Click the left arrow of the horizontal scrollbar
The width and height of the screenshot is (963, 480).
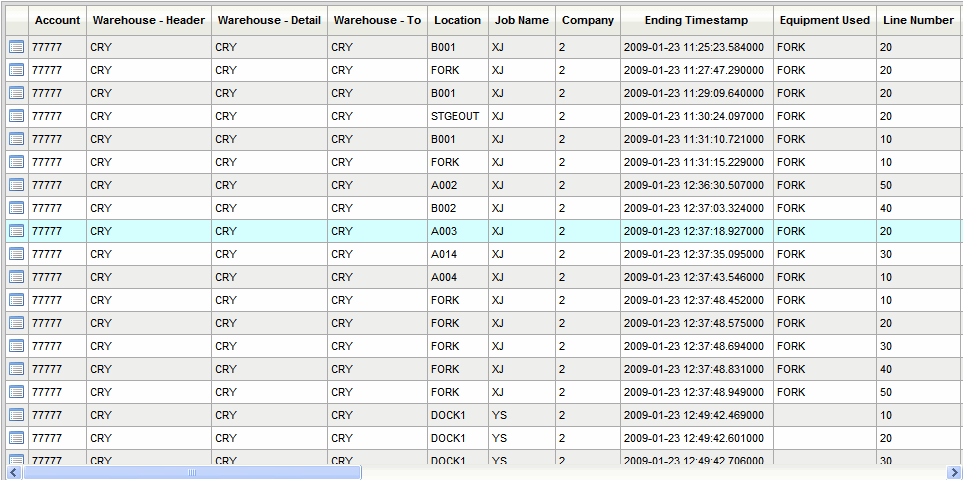point(13,472)
